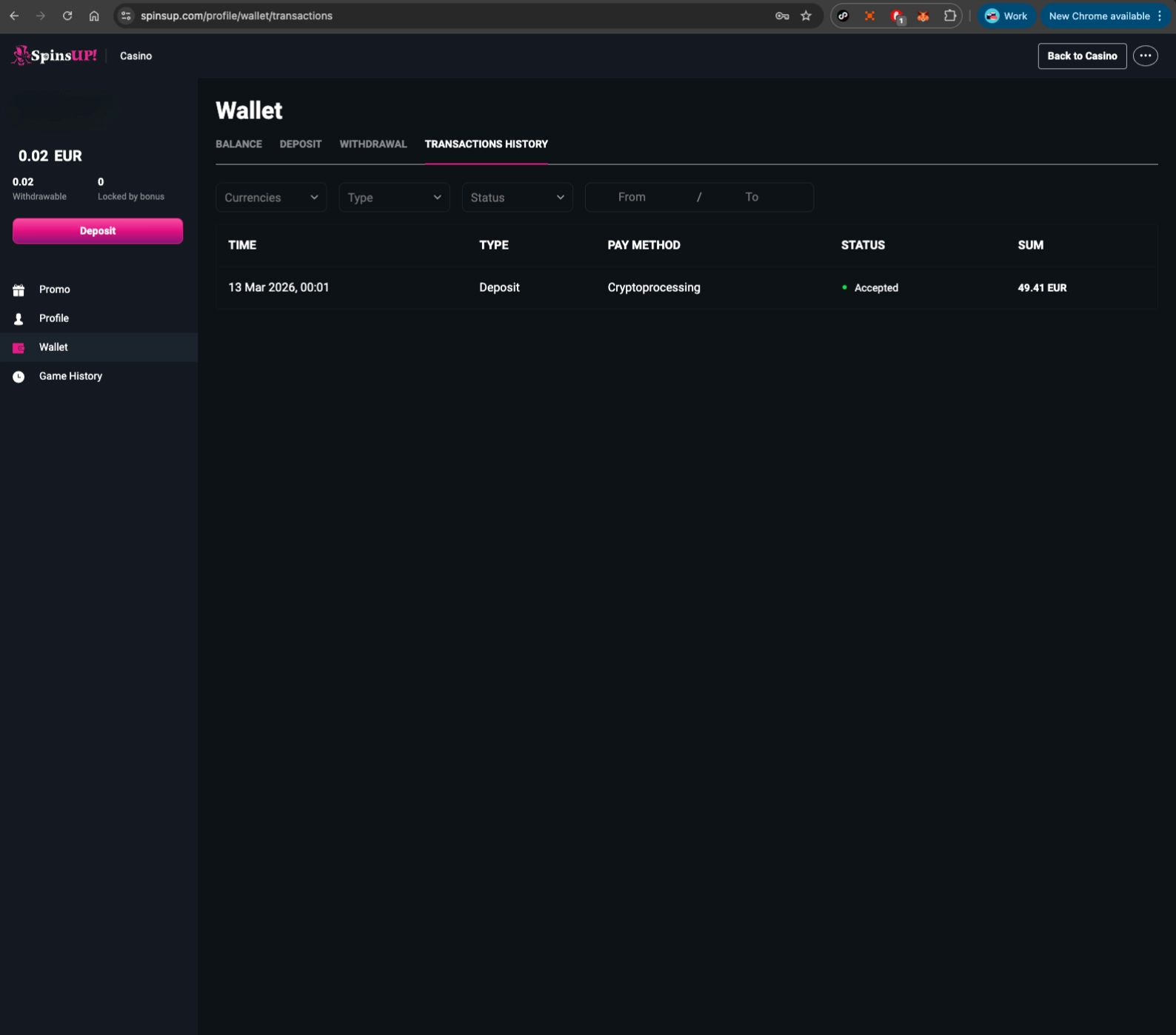Open Chrome three-dot menu
Image resolution: width=1176 pixels, height=1035 pixels.
point(1160,16)
